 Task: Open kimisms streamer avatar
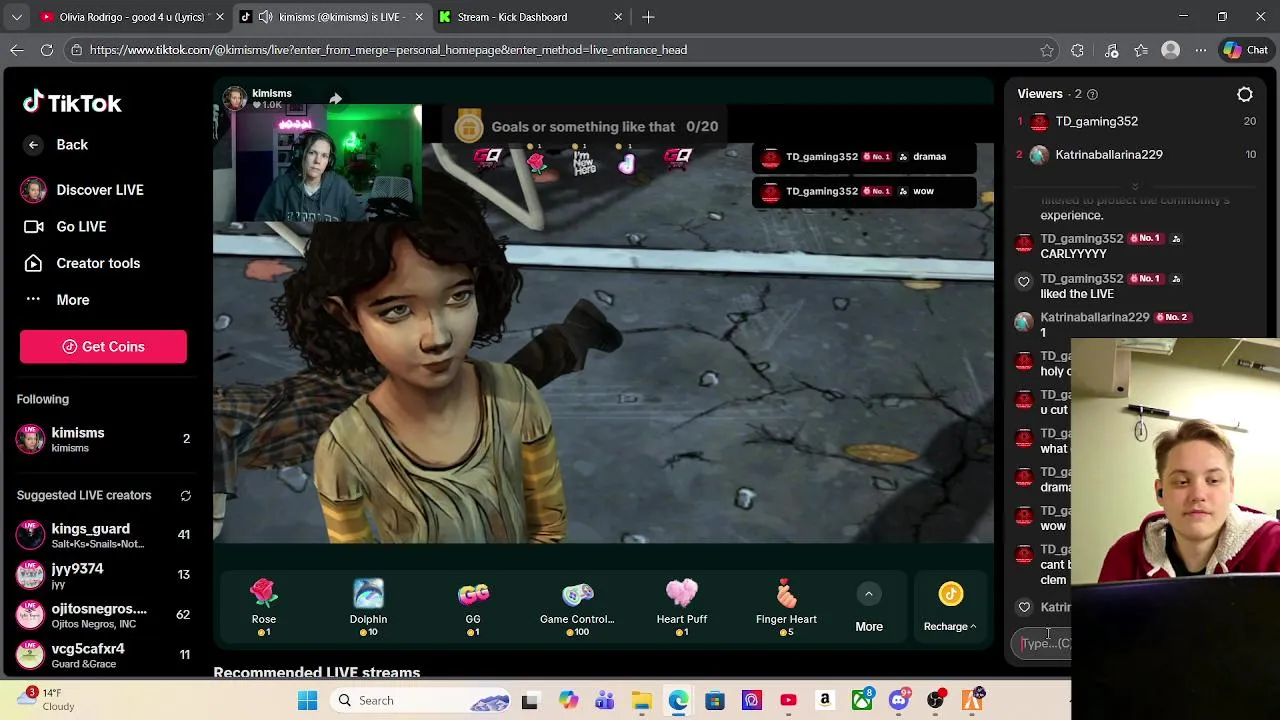pos(234,98)
